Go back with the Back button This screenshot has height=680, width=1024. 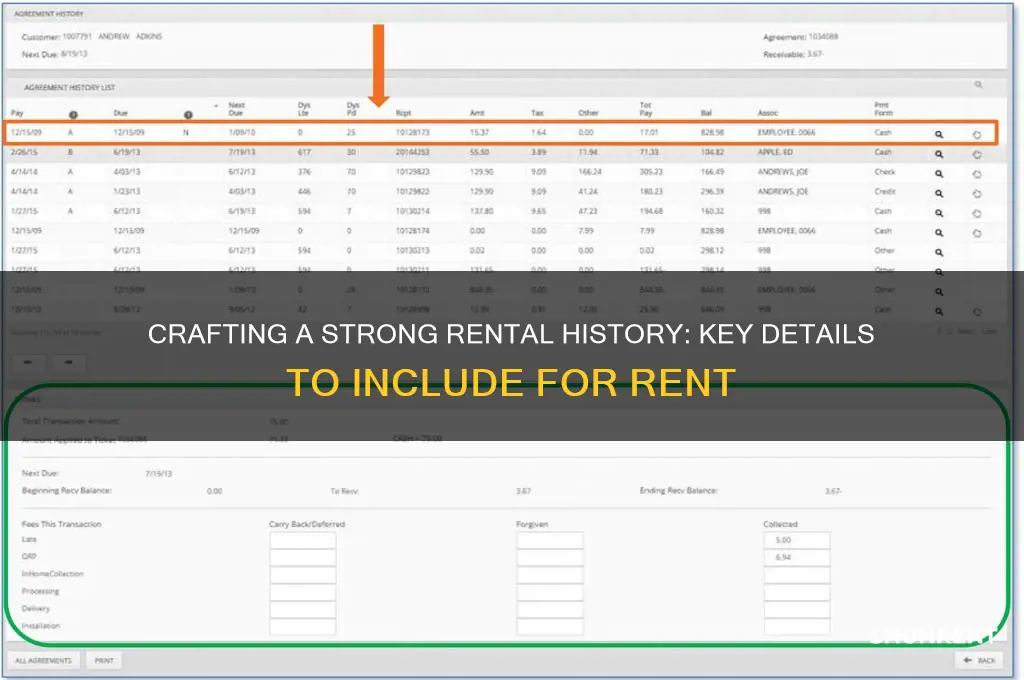(x=979, y=660)
